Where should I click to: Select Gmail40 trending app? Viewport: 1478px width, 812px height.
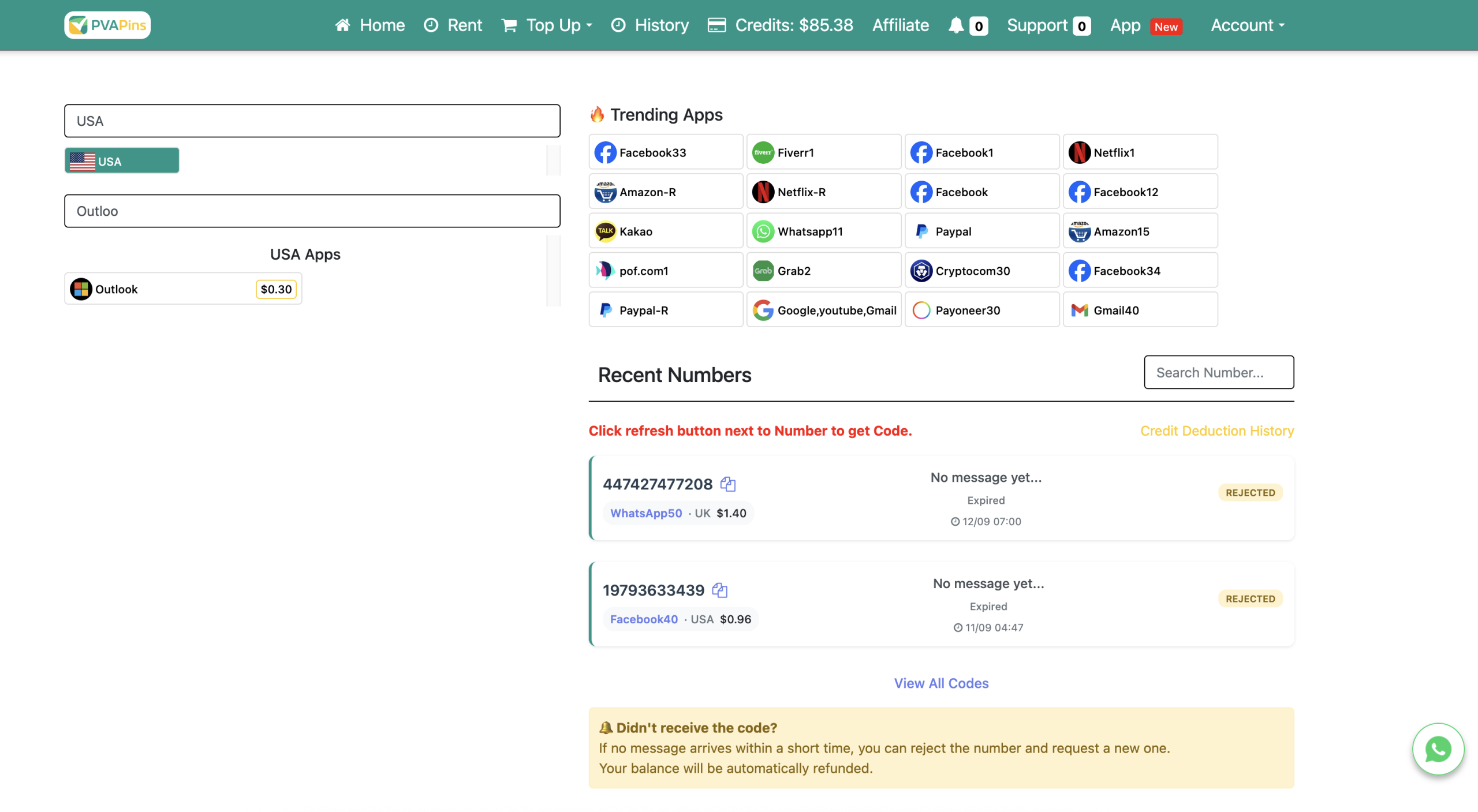point(1140,309)
